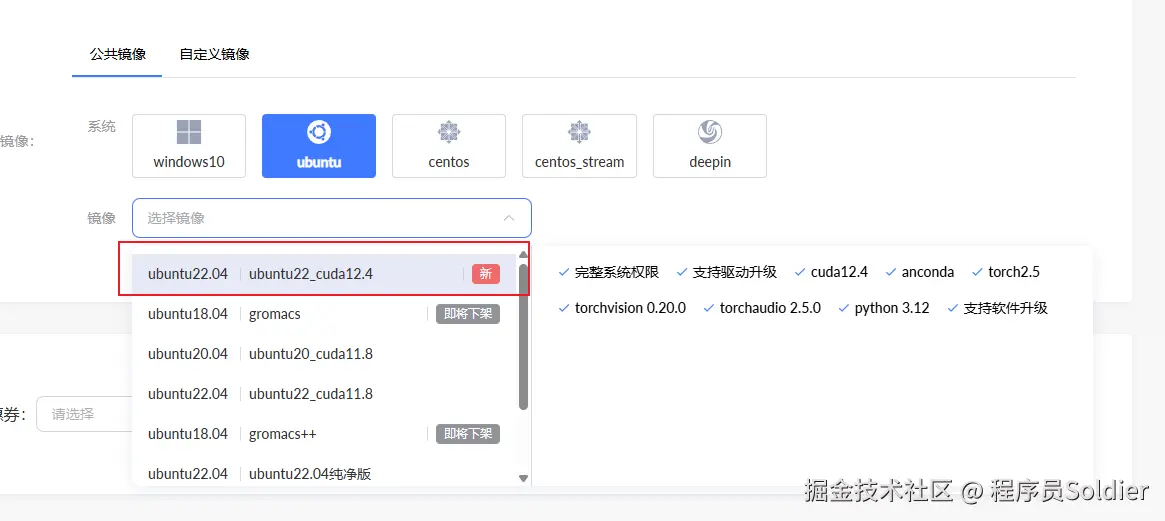Click checkmark icon beside cuda12.4
Viewport: 1165px width, 521px height.
(799, 273)
